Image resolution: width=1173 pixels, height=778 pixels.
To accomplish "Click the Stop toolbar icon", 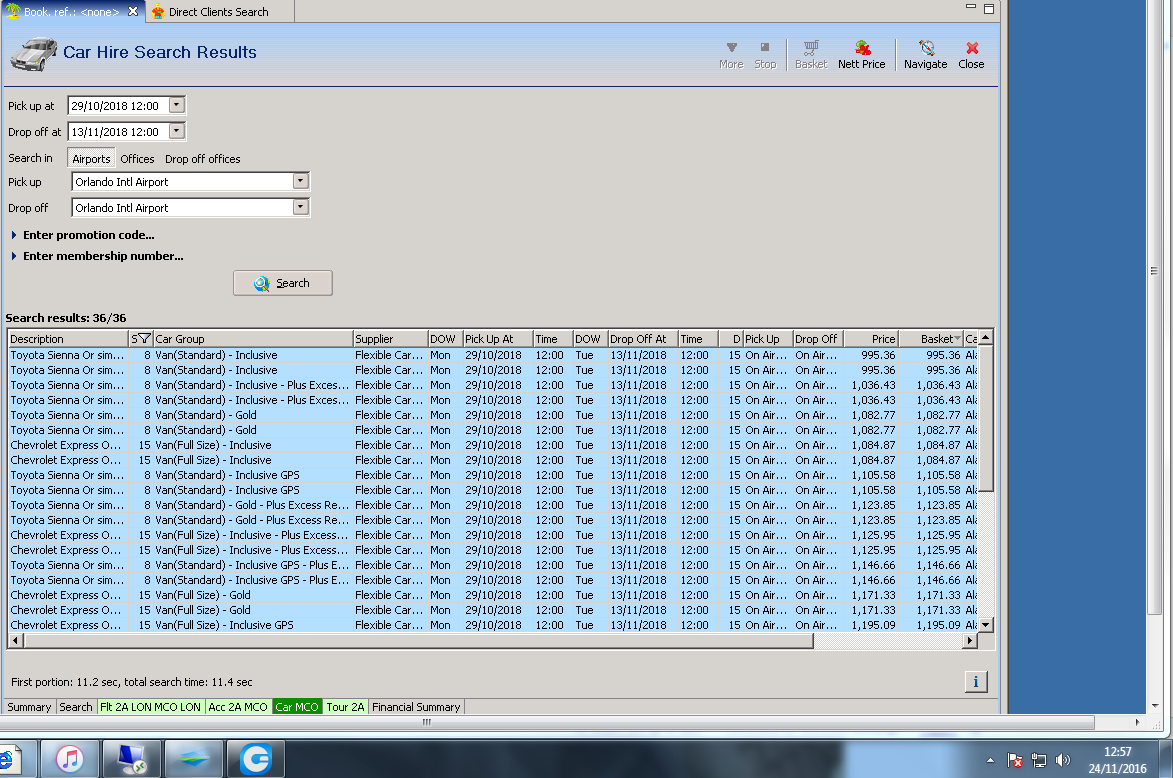I will (765, 55).
